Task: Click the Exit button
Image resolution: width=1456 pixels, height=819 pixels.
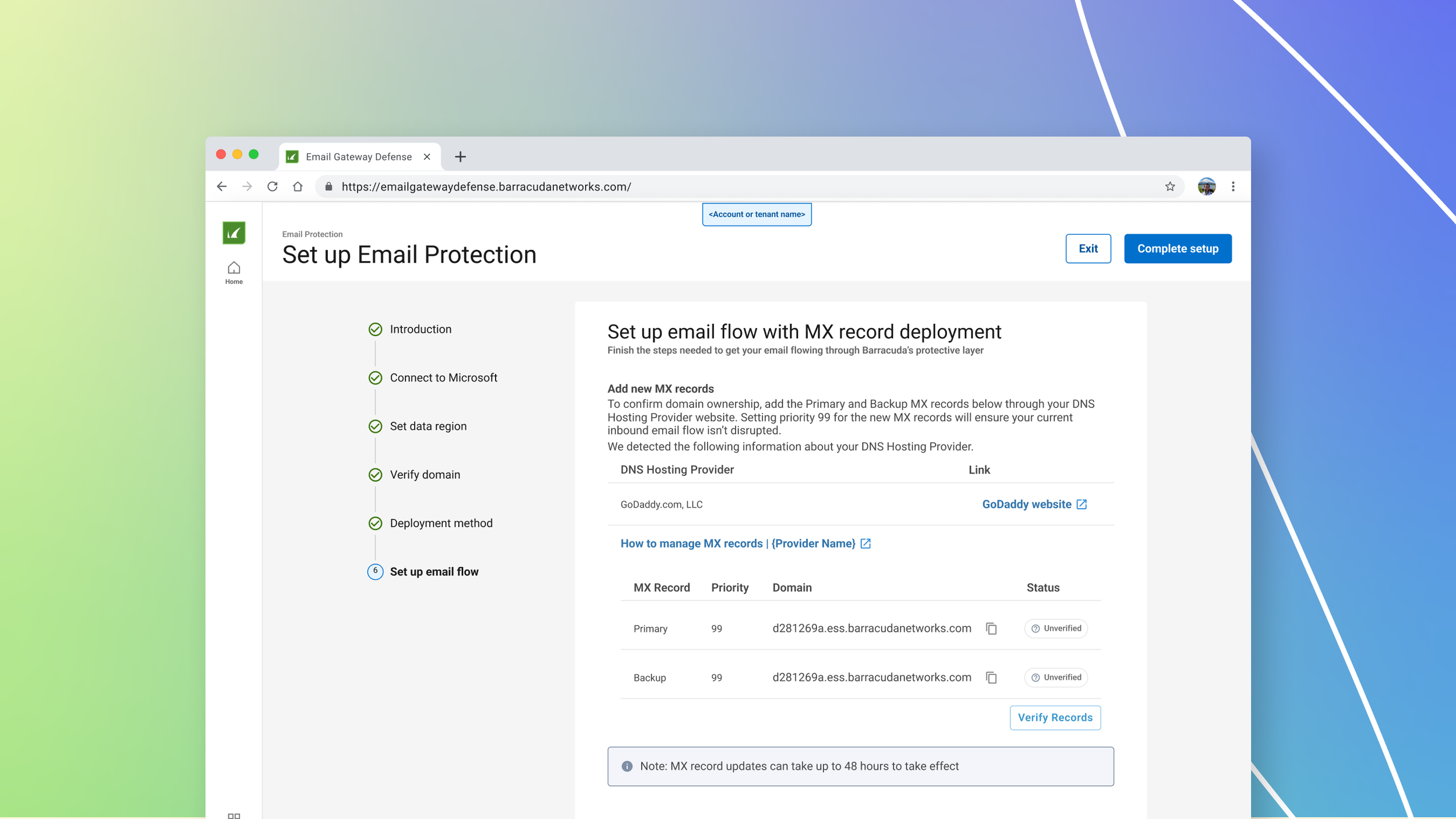Action: pyautogui.click(x=1087, y=249)
